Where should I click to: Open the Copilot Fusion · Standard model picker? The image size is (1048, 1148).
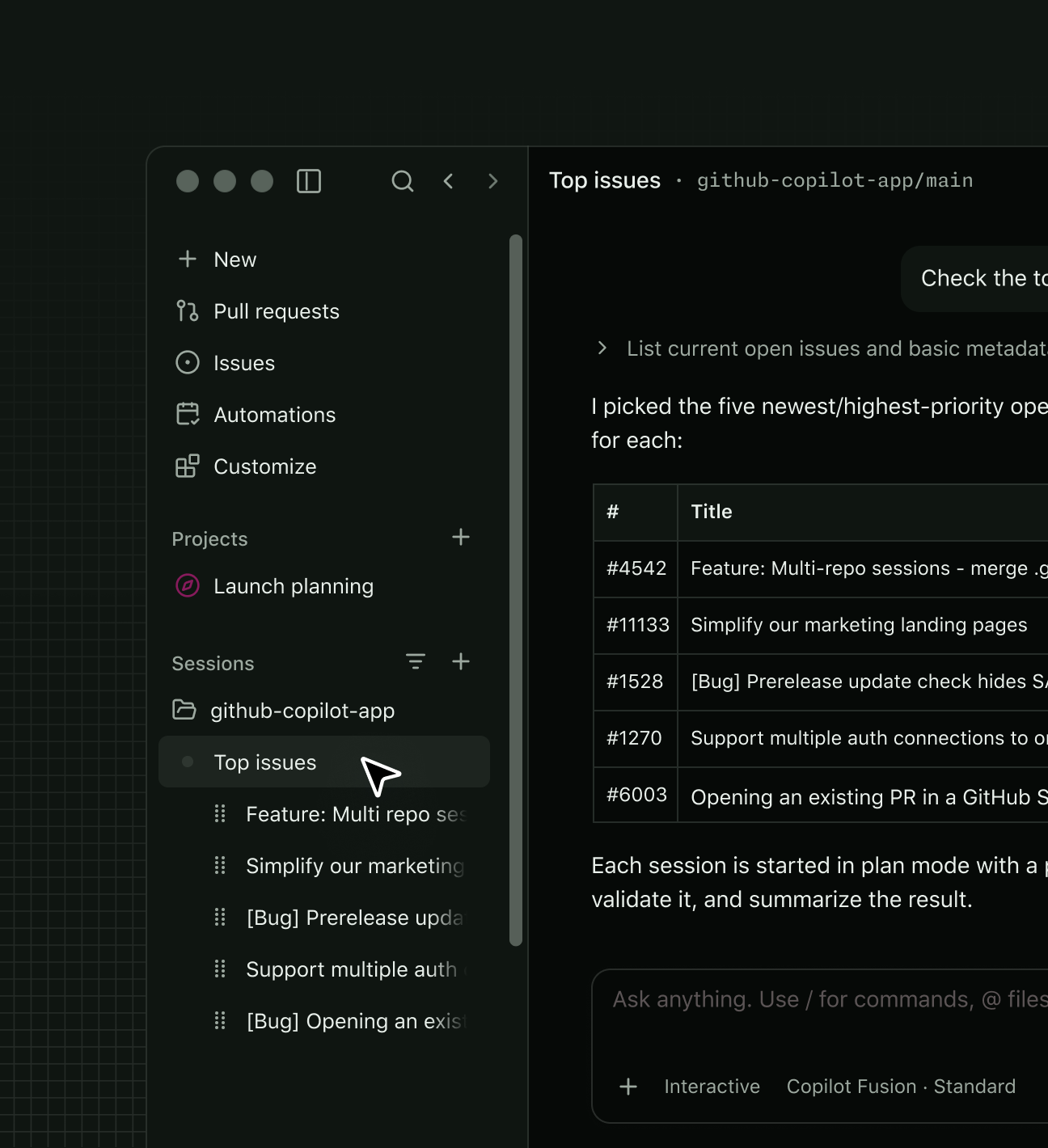(x=901, y=1087)
